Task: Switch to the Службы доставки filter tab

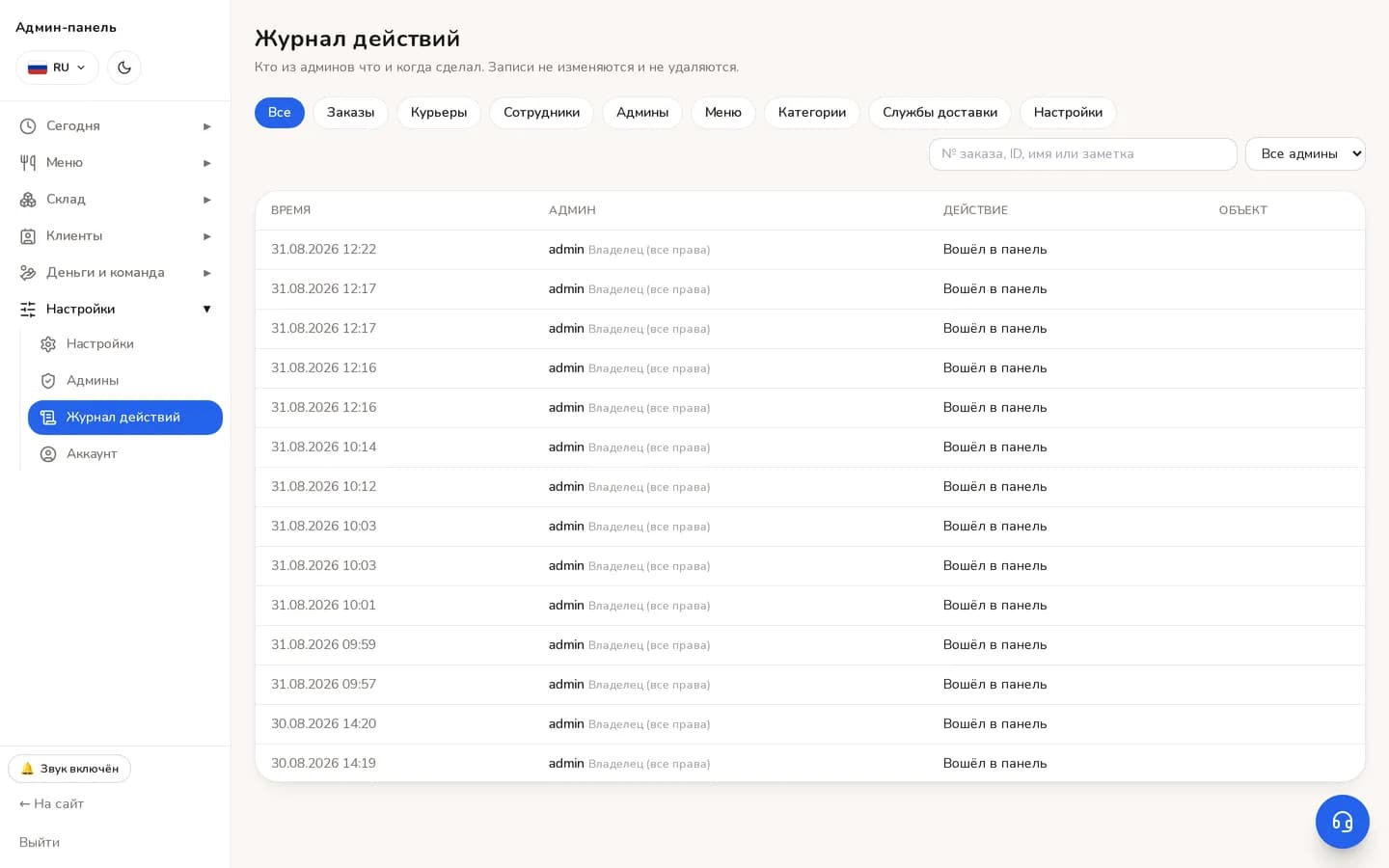Action: pyautogui.click(x=940, y=113)
